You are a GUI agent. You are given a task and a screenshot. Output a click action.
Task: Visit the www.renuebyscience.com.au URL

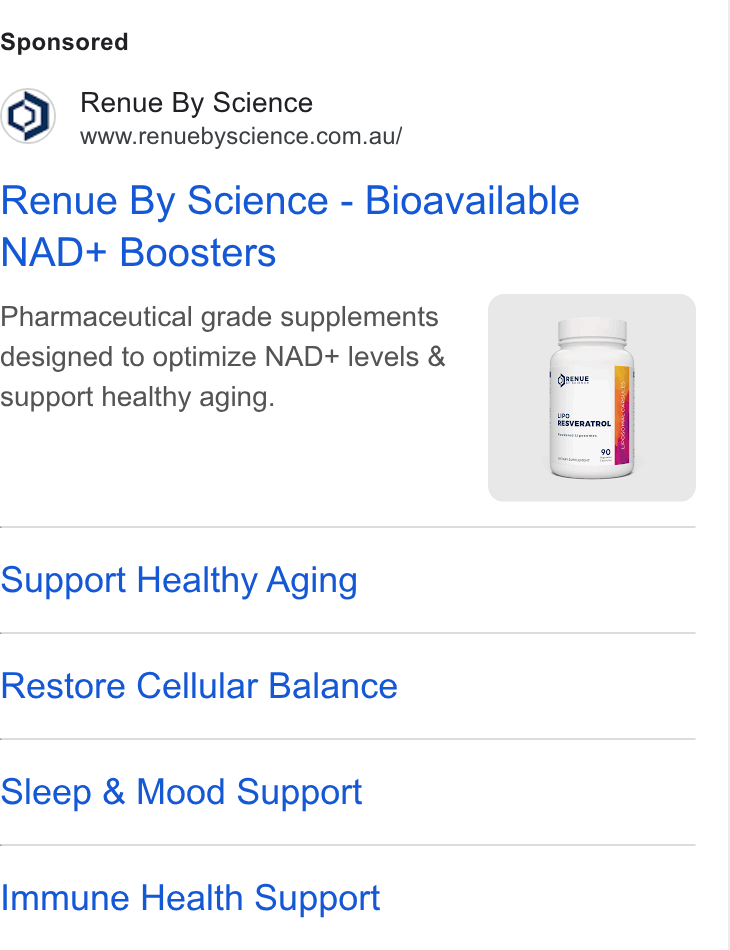tap(241, 136)
